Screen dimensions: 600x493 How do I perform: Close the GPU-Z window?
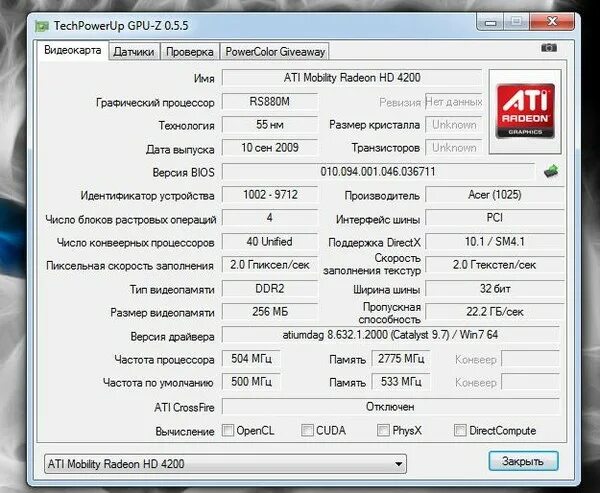pyautogui.click(x=552, y=22)
